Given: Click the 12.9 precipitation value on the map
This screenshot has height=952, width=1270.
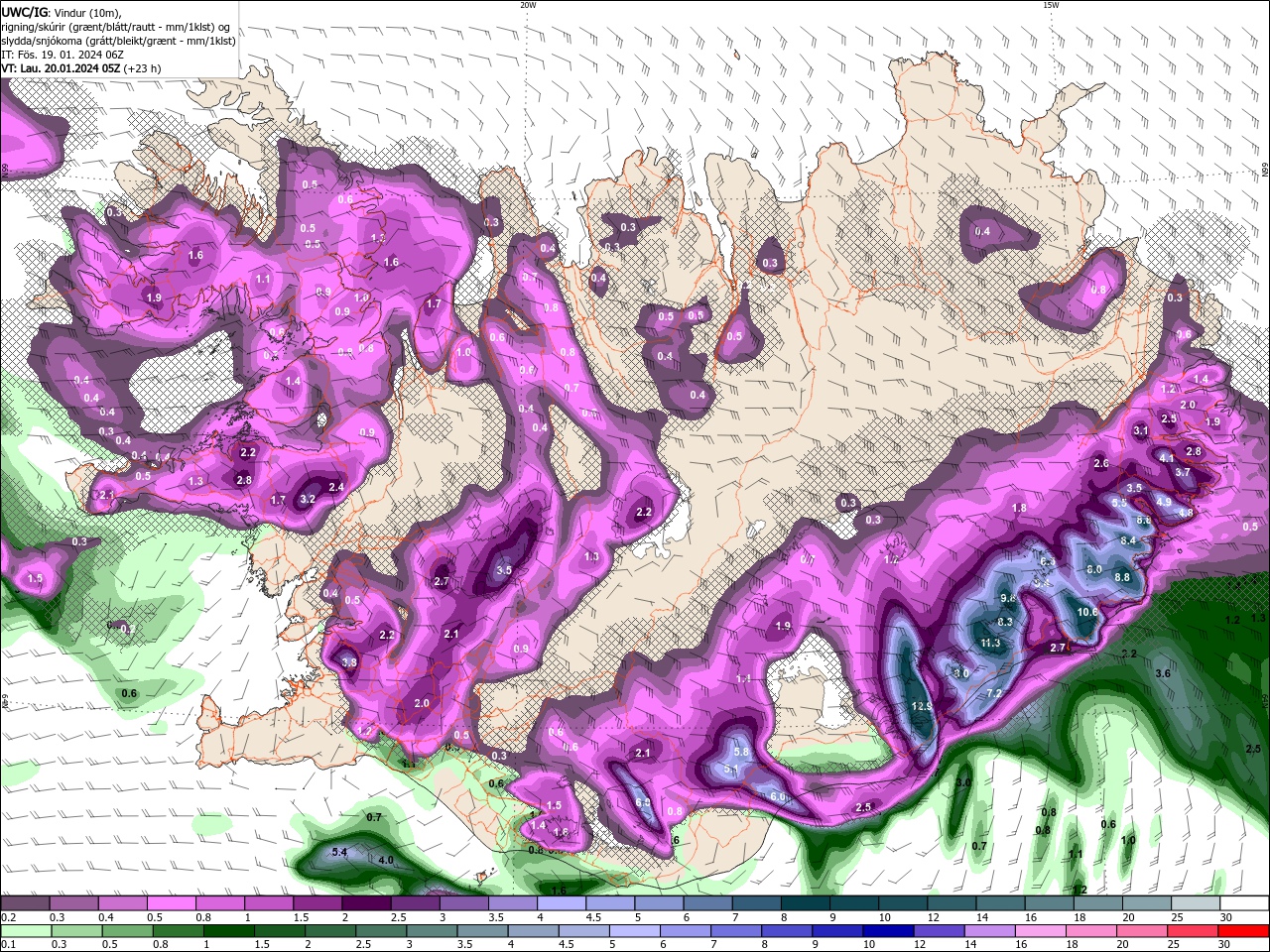Looking at the screenshot, I should (922, 706).
